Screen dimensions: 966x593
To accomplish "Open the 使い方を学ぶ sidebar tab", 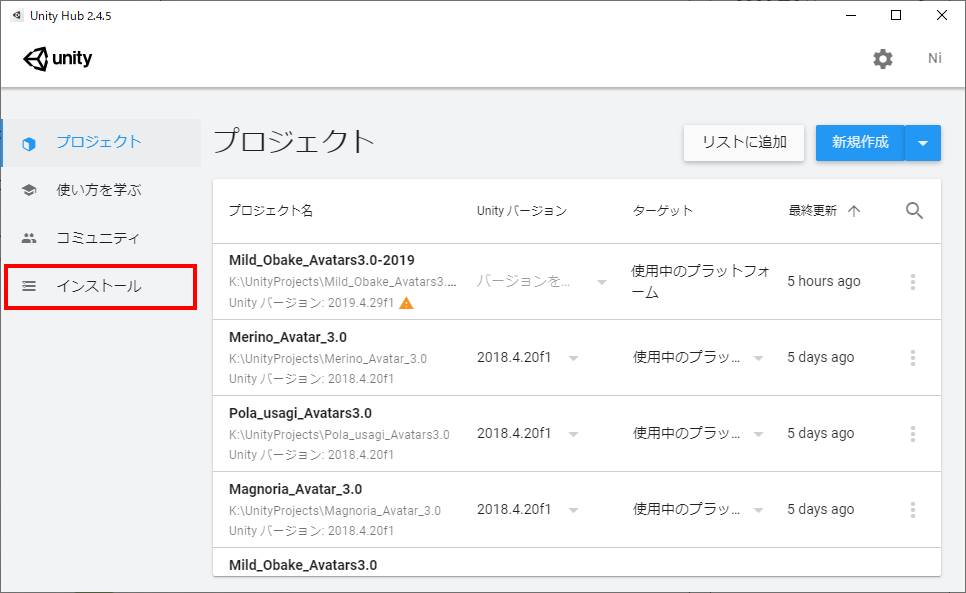I will [102, 190].
